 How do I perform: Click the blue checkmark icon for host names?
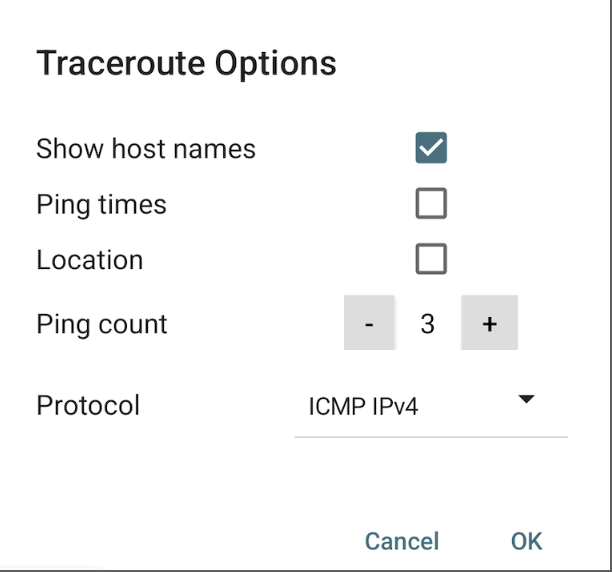[x=431, y=149]
